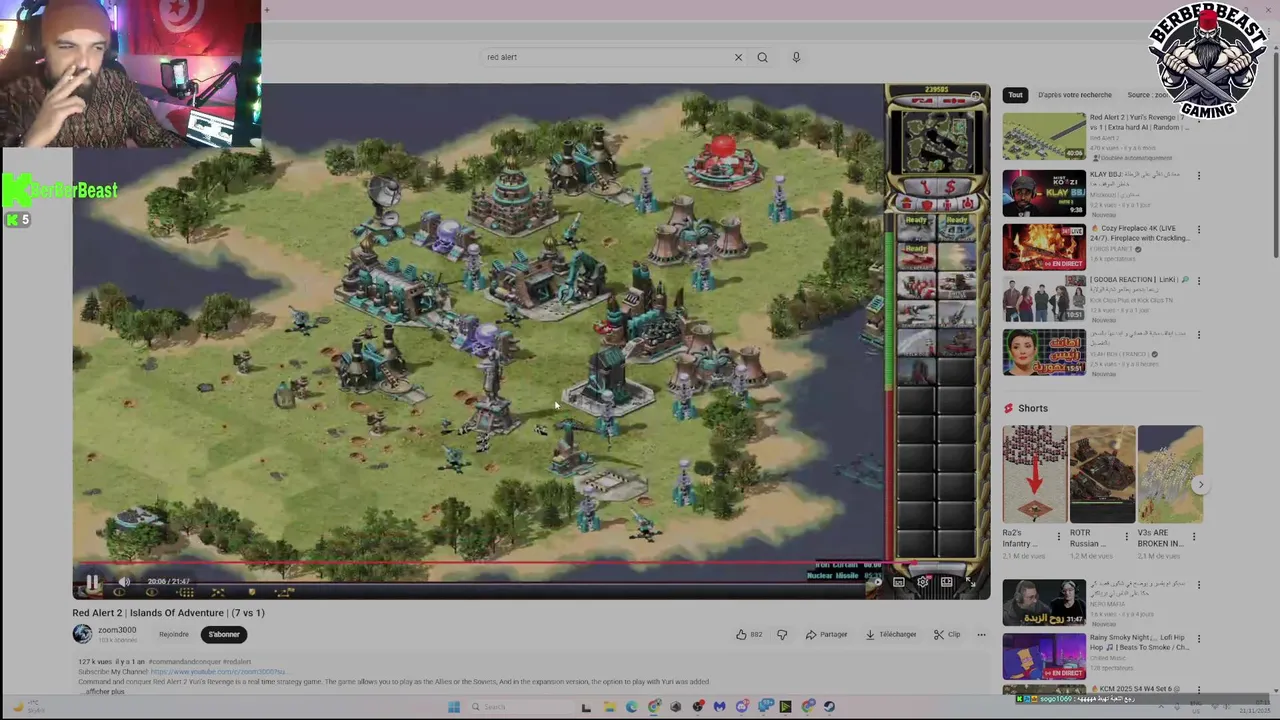Dislike the video with thumbs-down icon
The width and height of the screenshot is (1280, 720).
[782, 634]
